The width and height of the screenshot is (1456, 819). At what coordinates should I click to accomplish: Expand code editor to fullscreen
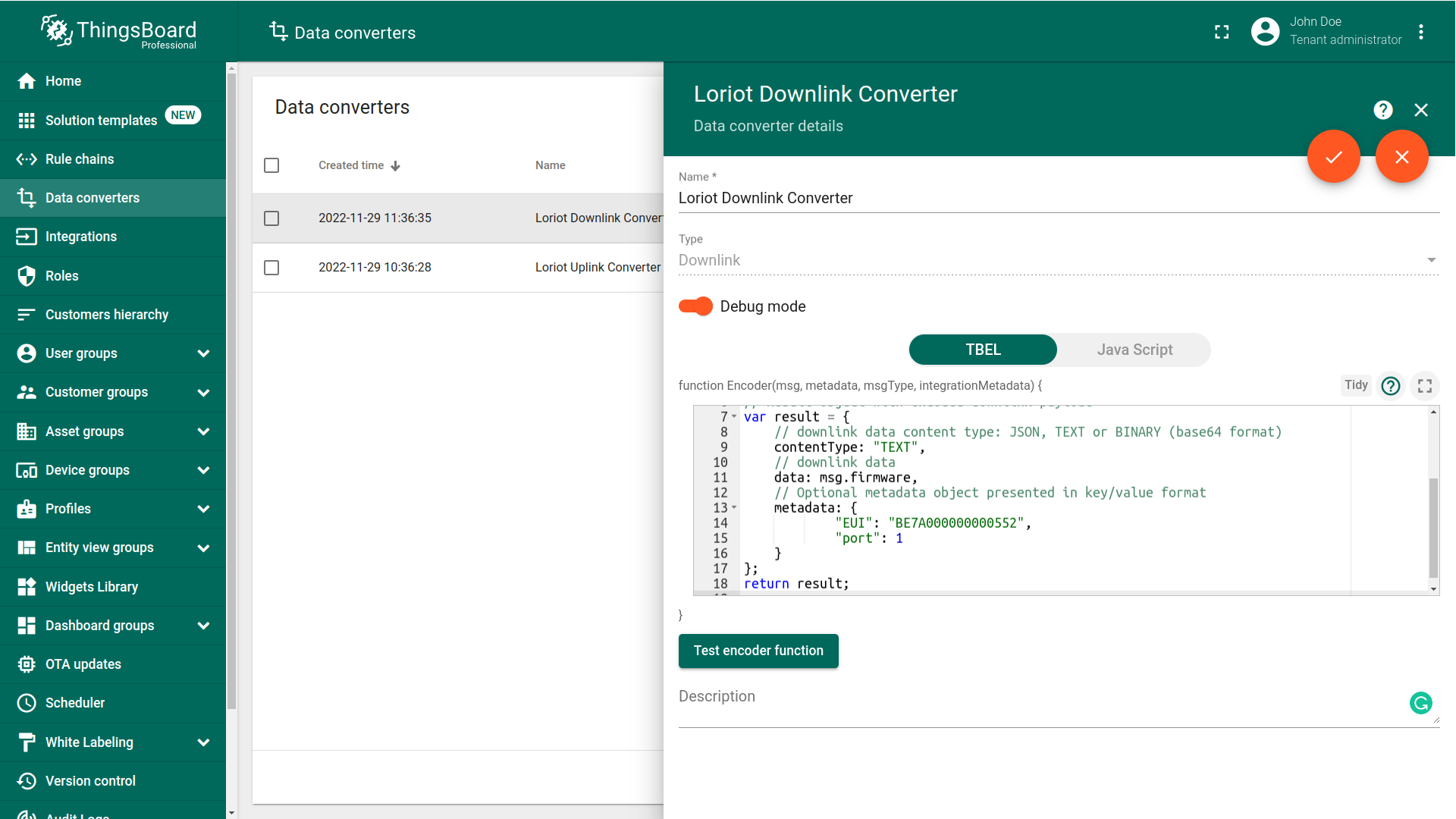pyautogui.click(x=1425, y=386)
